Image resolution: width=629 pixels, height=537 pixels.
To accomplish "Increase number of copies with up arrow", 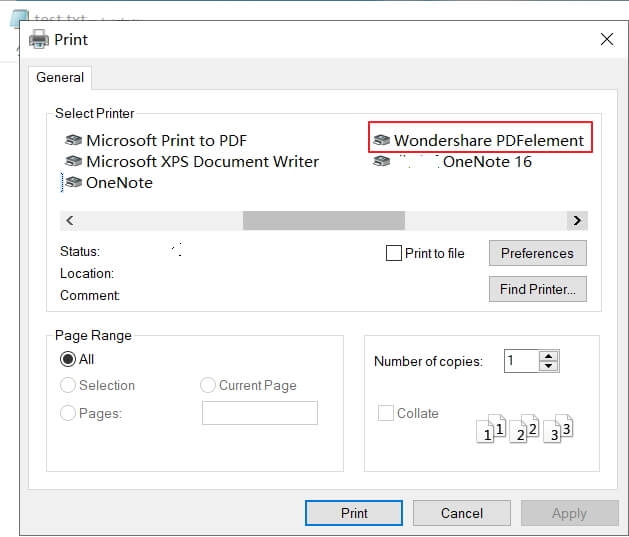I will coord(549,355).
